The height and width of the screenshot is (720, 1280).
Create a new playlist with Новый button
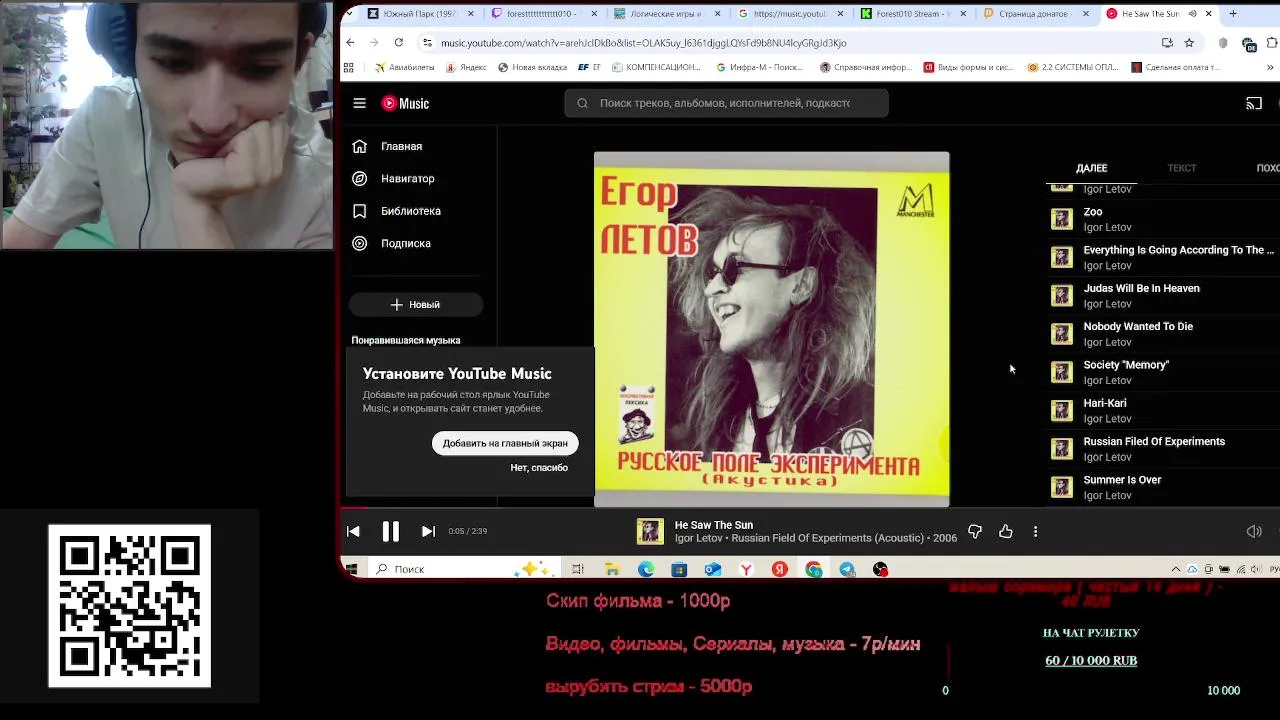click(x=416, y=304)
